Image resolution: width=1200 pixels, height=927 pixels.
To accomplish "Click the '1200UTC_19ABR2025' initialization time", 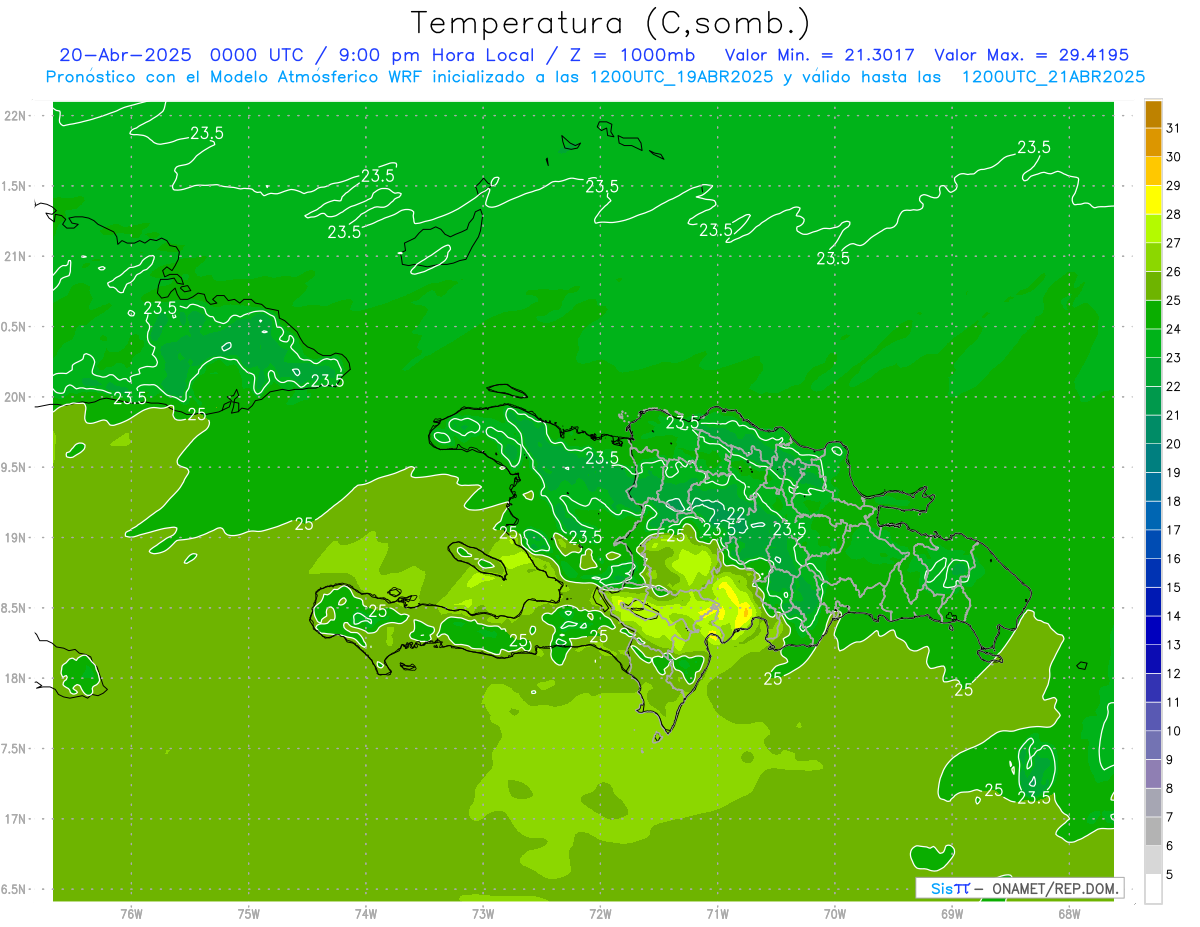I will [x=682, y=77].
